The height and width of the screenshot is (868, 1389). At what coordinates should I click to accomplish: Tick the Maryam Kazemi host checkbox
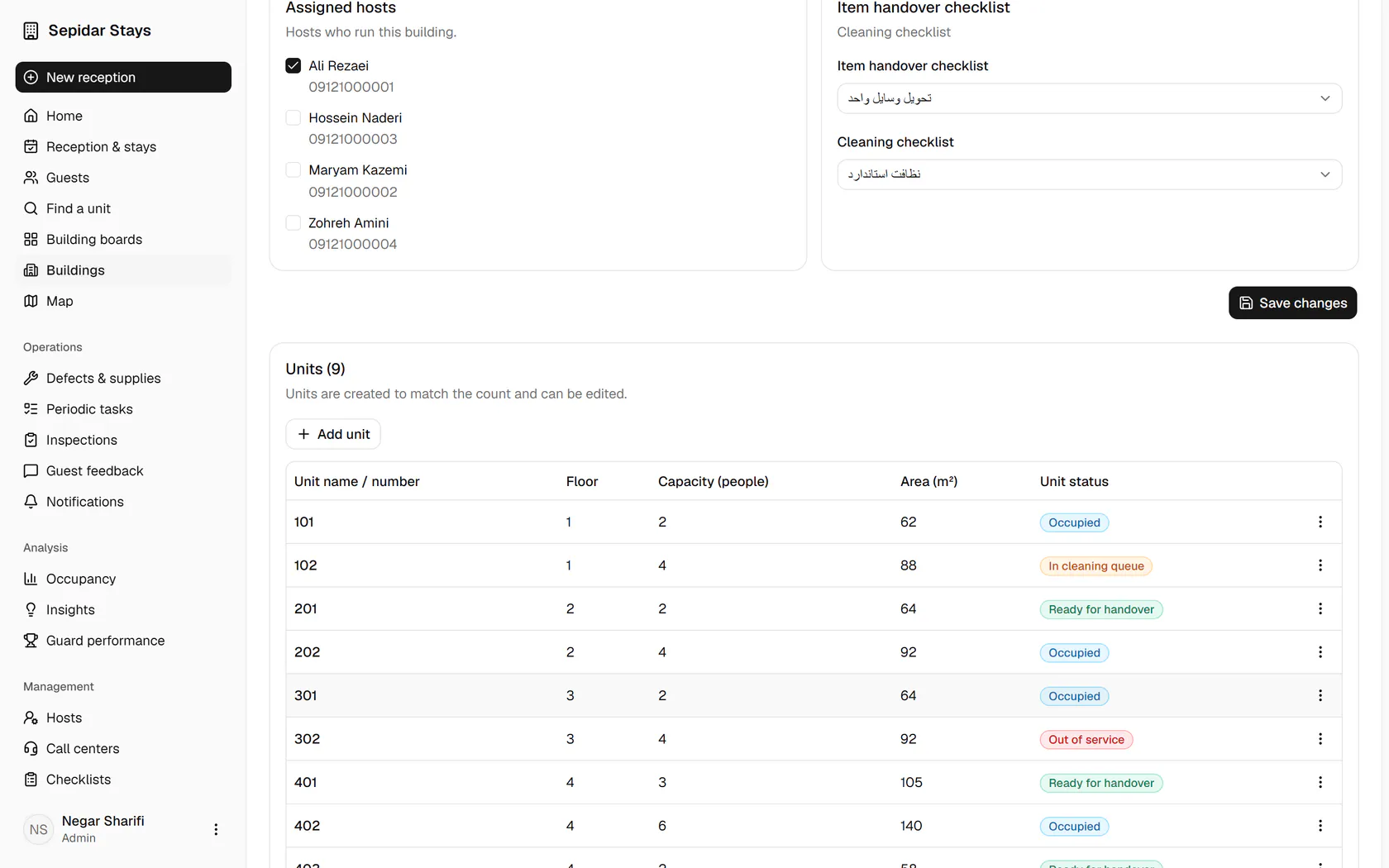click(x=293, y=169)
